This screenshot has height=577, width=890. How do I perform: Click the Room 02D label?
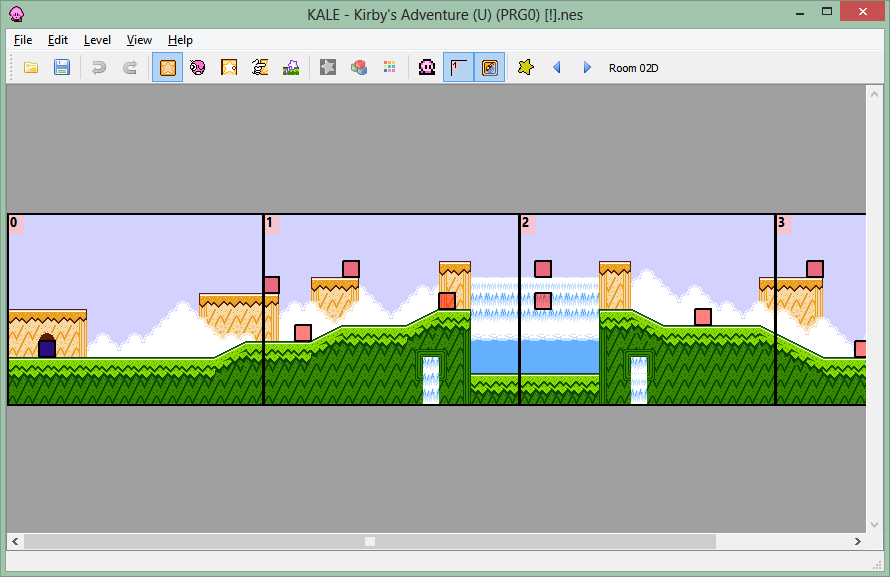pyautogui.click(x=633, y=68)
